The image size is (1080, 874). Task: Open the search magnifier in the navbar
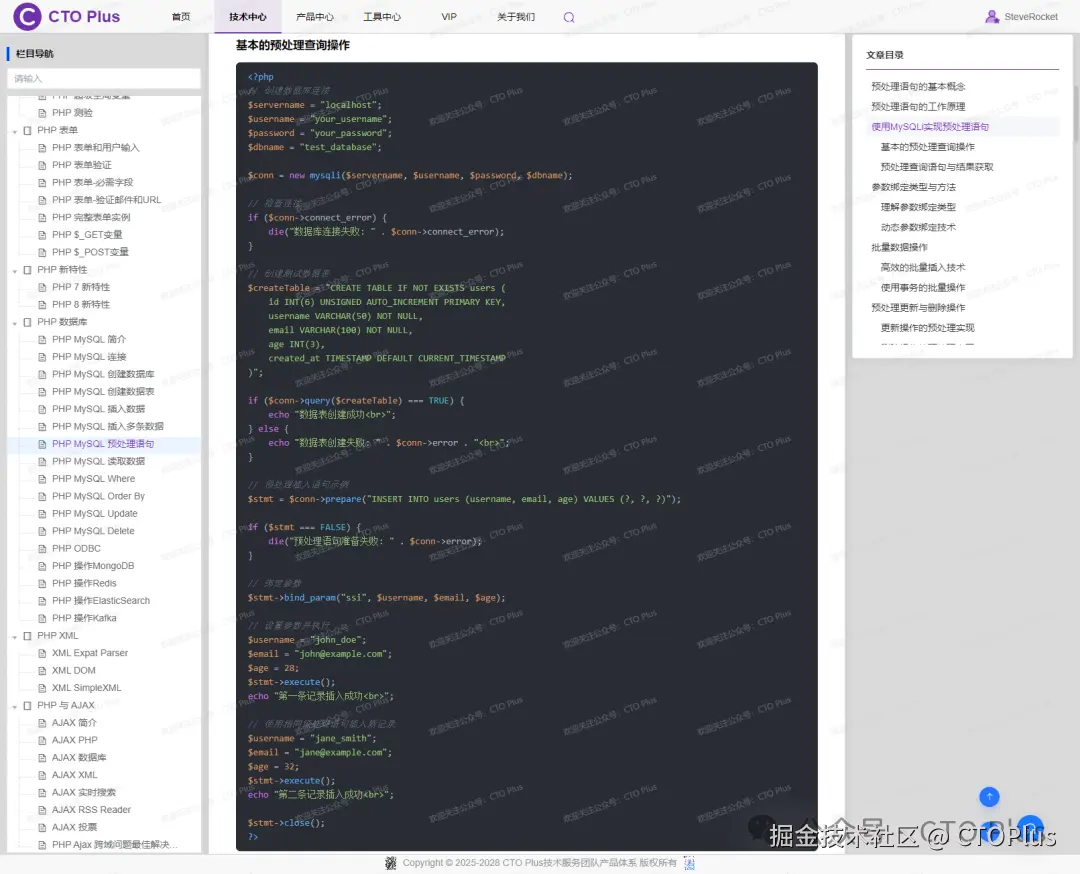point(569,17)
